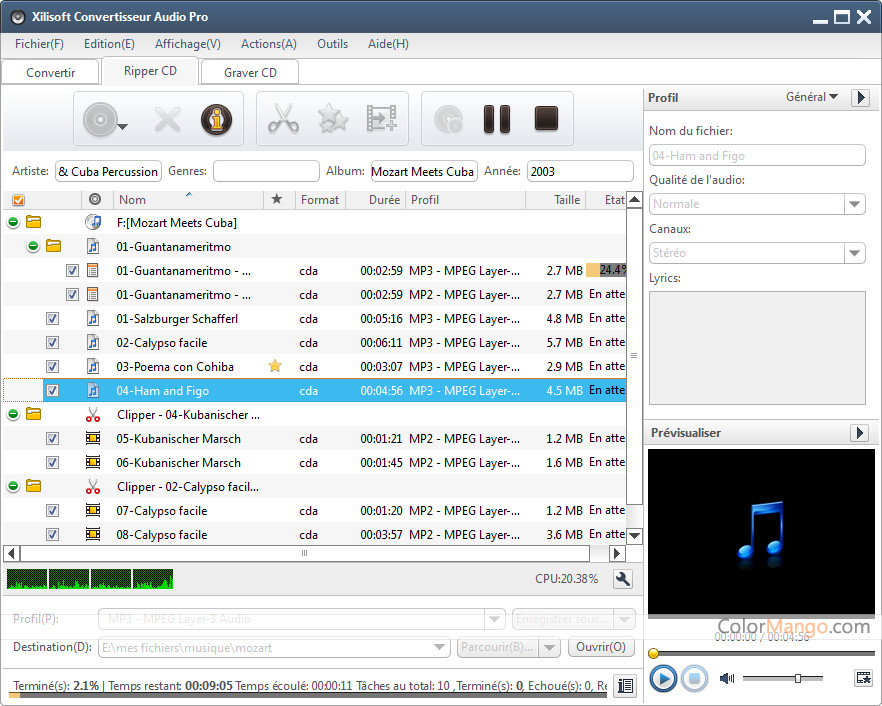This screenshot has width=882, height=706.
Task: Click the scissors icon of Clipper - 02-Calypso
Action: (93, 487)
